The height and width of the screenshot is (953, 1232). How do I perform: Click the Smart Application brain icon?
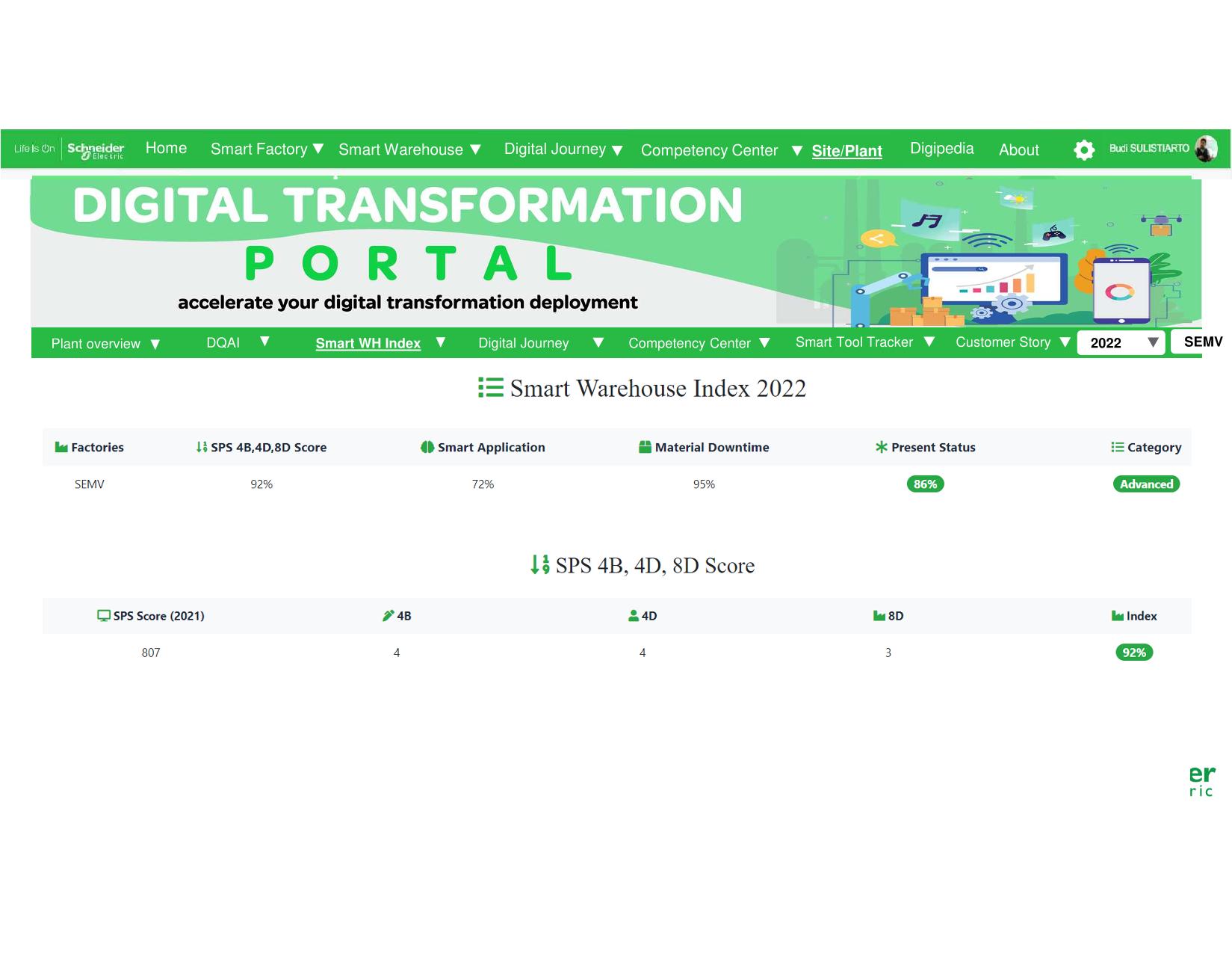coord(427,447)
